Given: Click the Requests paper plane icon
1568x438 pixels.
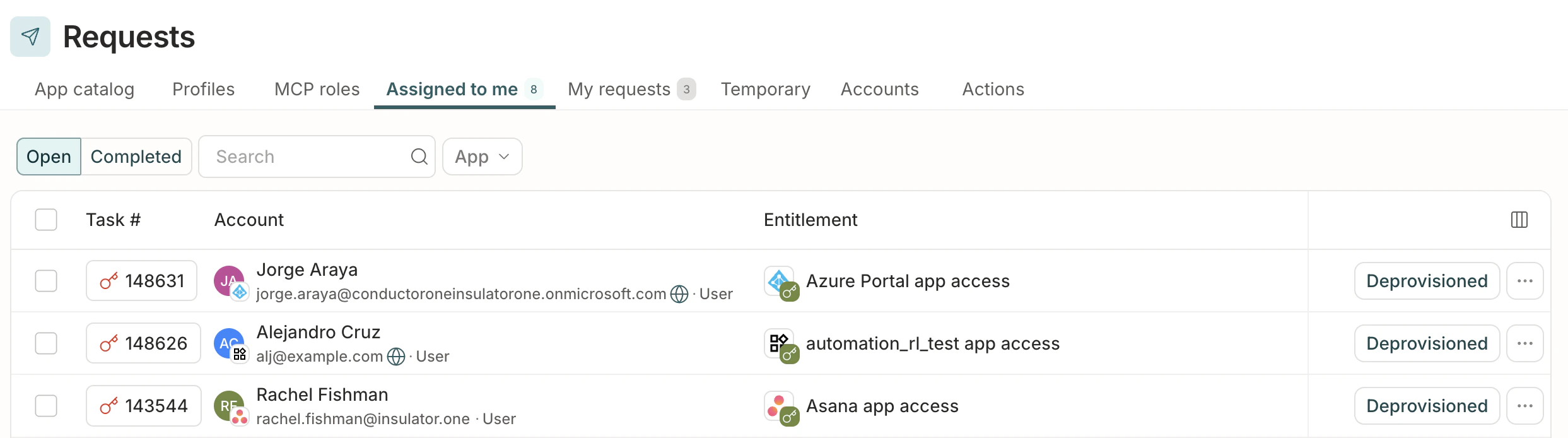Looking at the screenshot, I should tap(30, 37).
